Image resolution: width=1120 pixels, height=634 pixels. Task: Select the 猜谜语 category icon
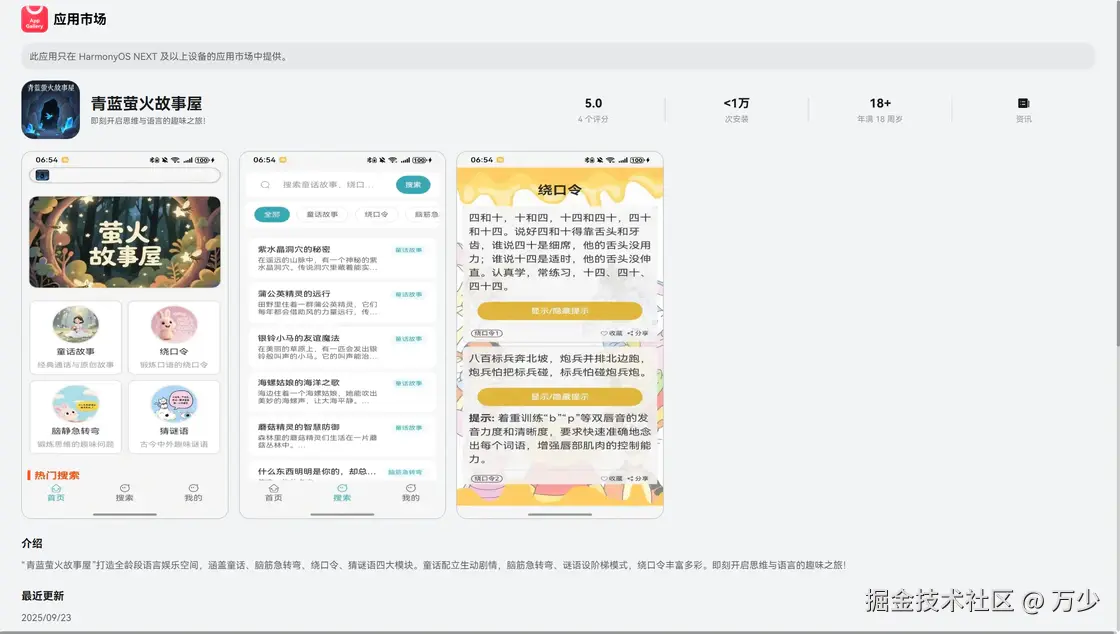click(174, 403)
